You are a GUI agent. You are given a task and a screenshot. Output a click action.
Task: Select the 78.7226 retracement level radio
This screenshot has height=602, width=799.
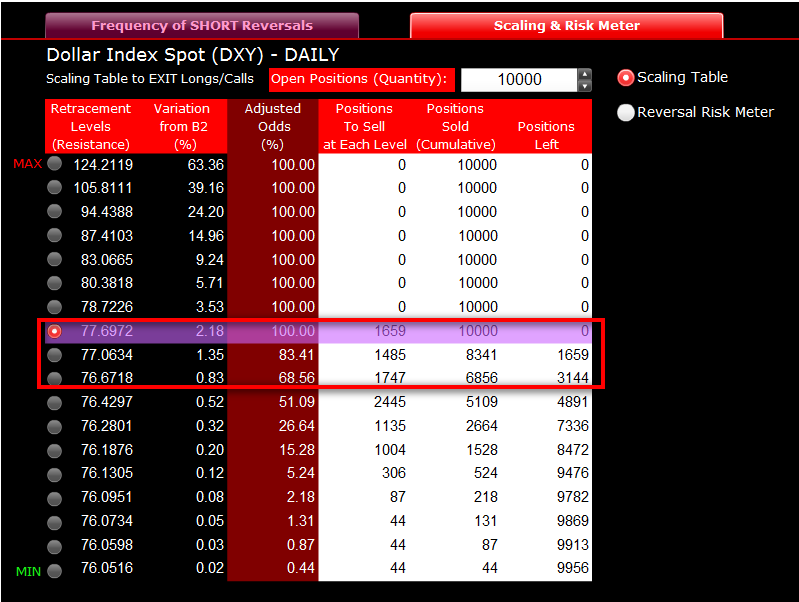pyautogui.click(x=55, y=306)
